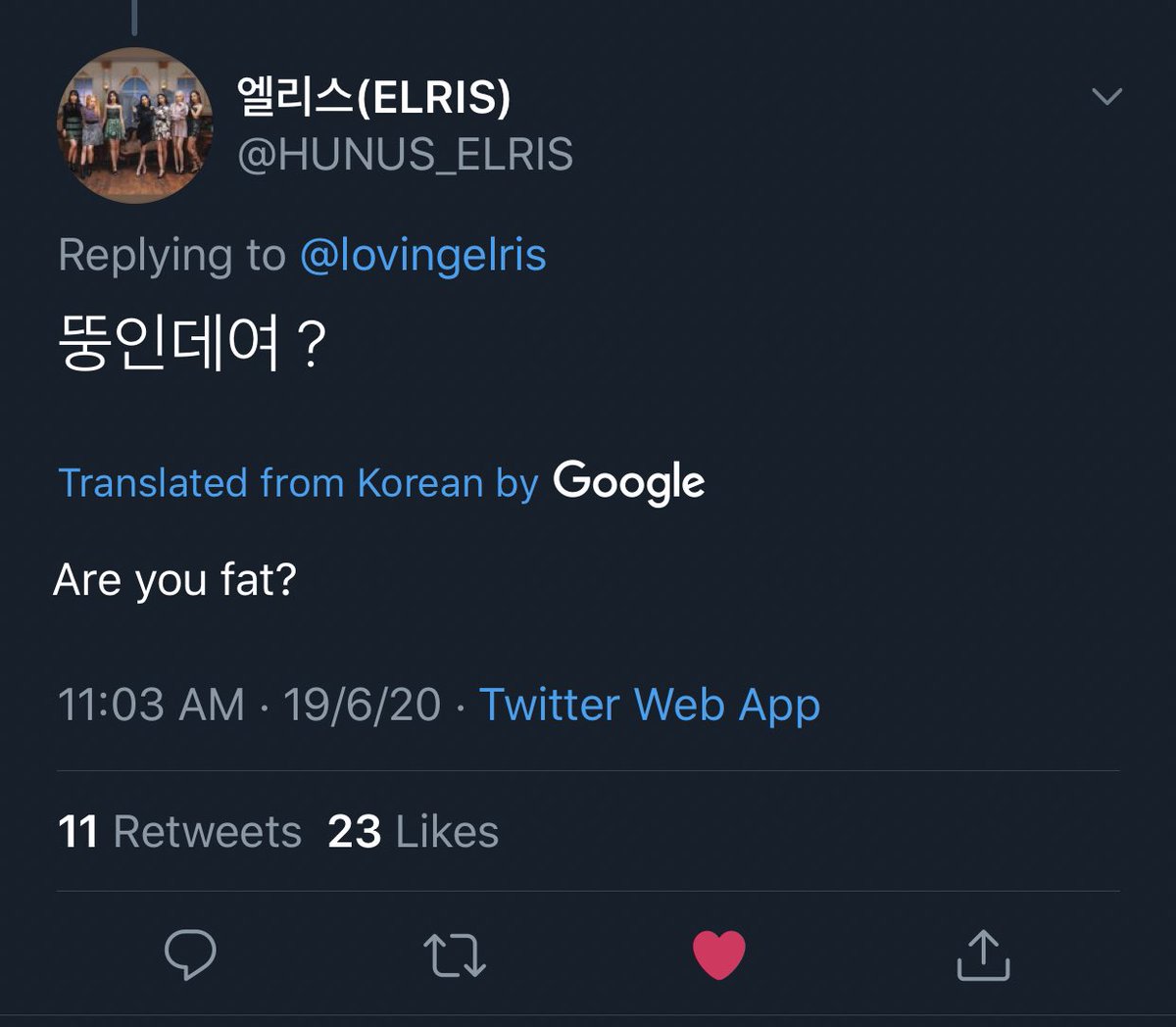Open the share upload icon
The width and height of the screenshot is (1176, 1027).
tap(983, 954)
